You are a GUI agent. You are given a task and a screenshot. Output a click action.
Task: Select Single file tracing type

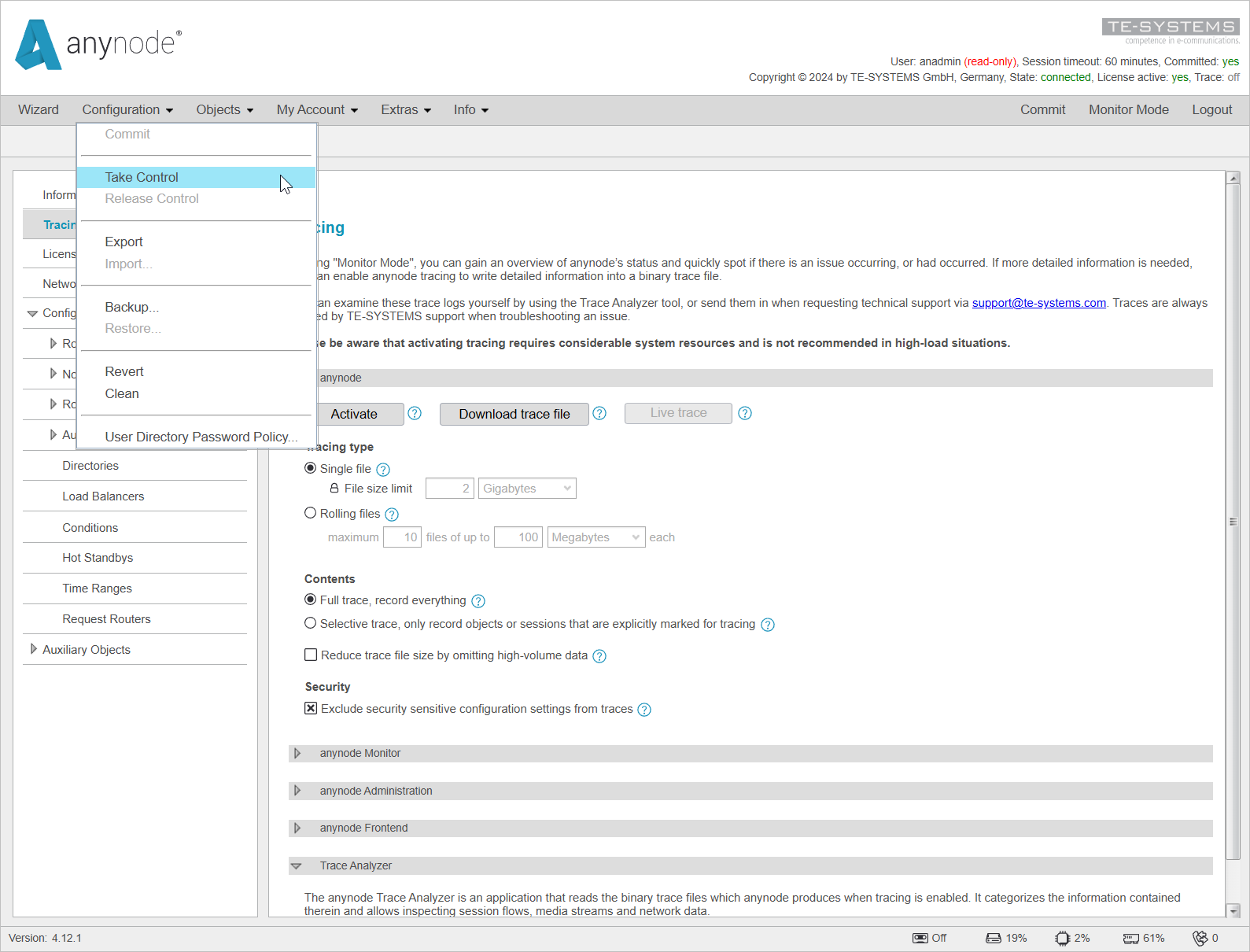coord(311,468)
